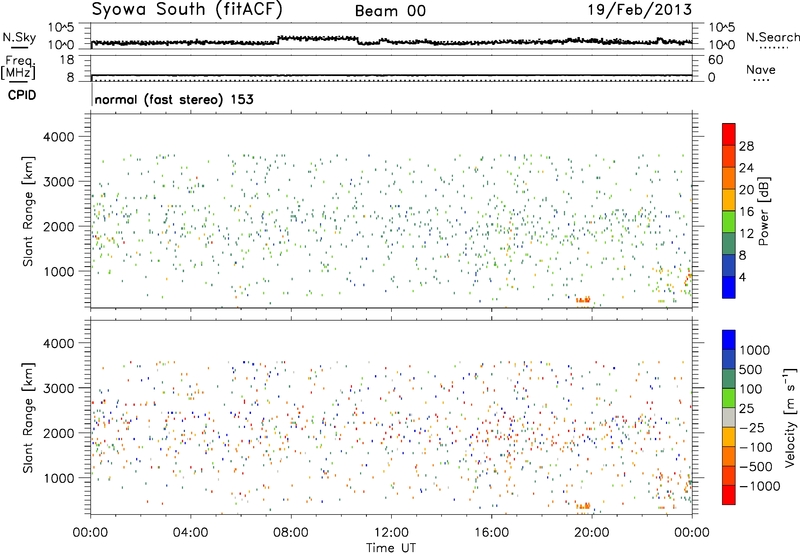Pick the red top segment of Power colorbar

729,135
